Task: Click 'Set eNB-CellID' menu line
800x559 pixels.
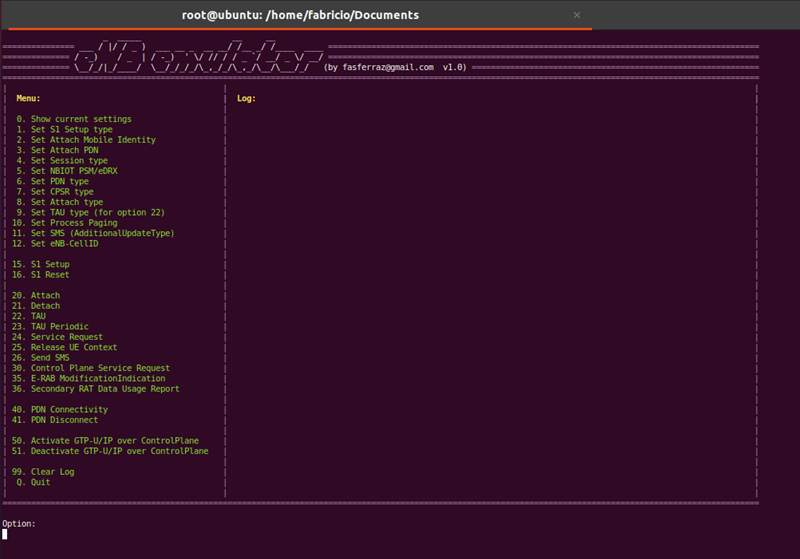Action: pyautogui.click(x=55, y=243)
